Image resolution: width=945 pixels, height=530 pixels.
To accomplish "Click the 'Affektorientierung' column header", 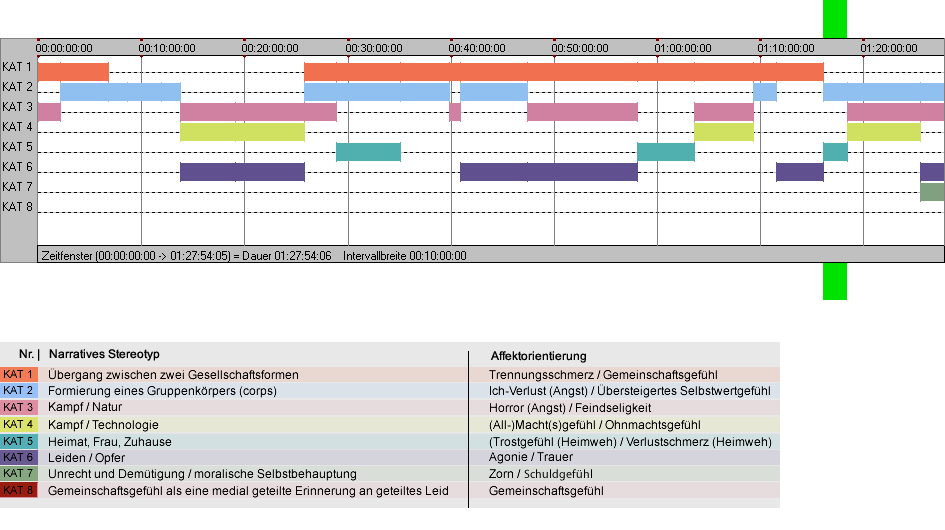I will (538, 356).
